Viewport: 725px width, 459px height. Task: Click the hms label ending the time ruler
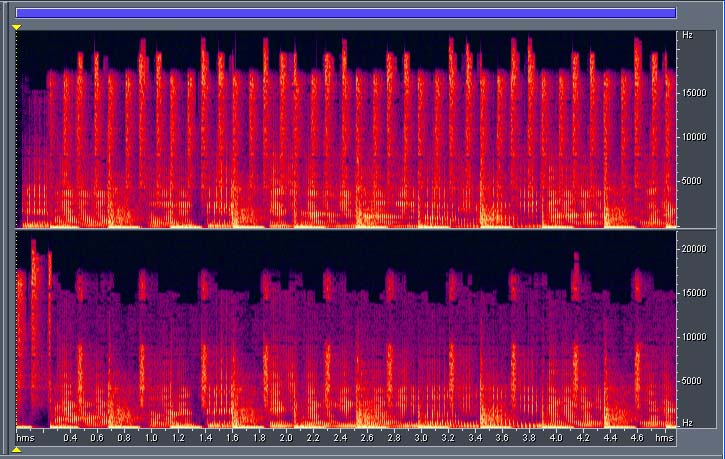[x=664, y=438]
